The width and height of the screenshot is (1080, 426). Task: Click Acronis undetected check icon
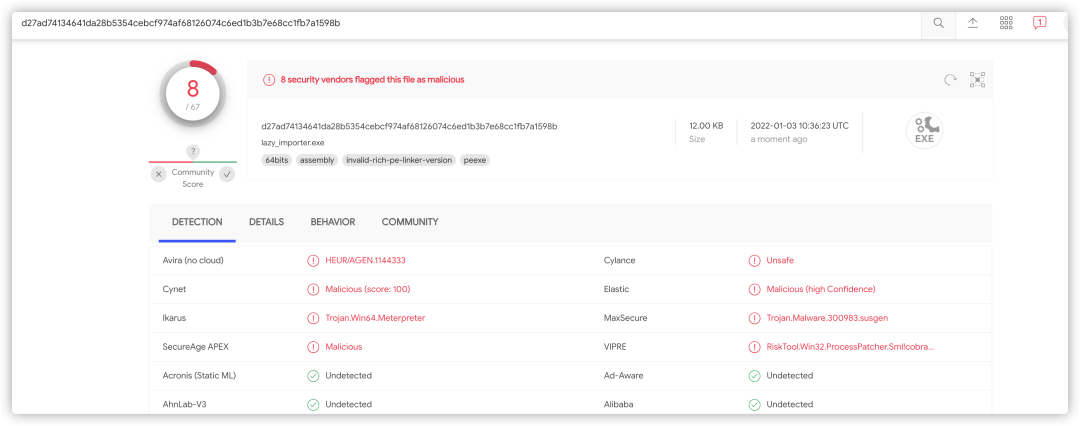(x=313, y=376)
